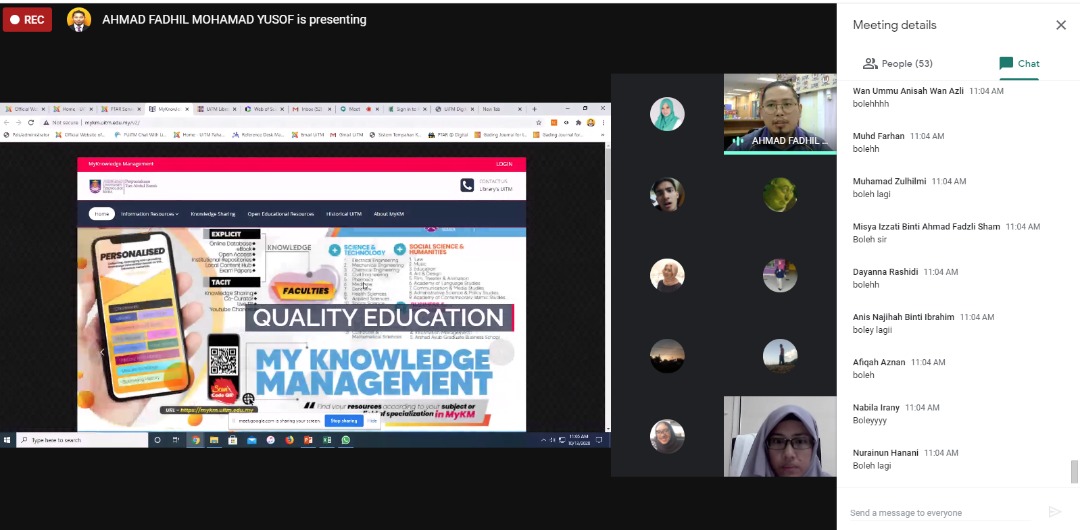Click the green Shrek participant avatar

point(780,194)
